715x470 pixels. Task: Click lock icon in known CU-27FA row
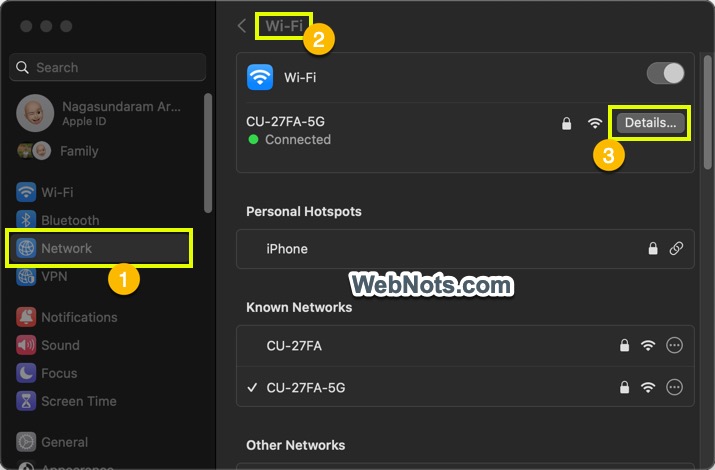point(624,346)
